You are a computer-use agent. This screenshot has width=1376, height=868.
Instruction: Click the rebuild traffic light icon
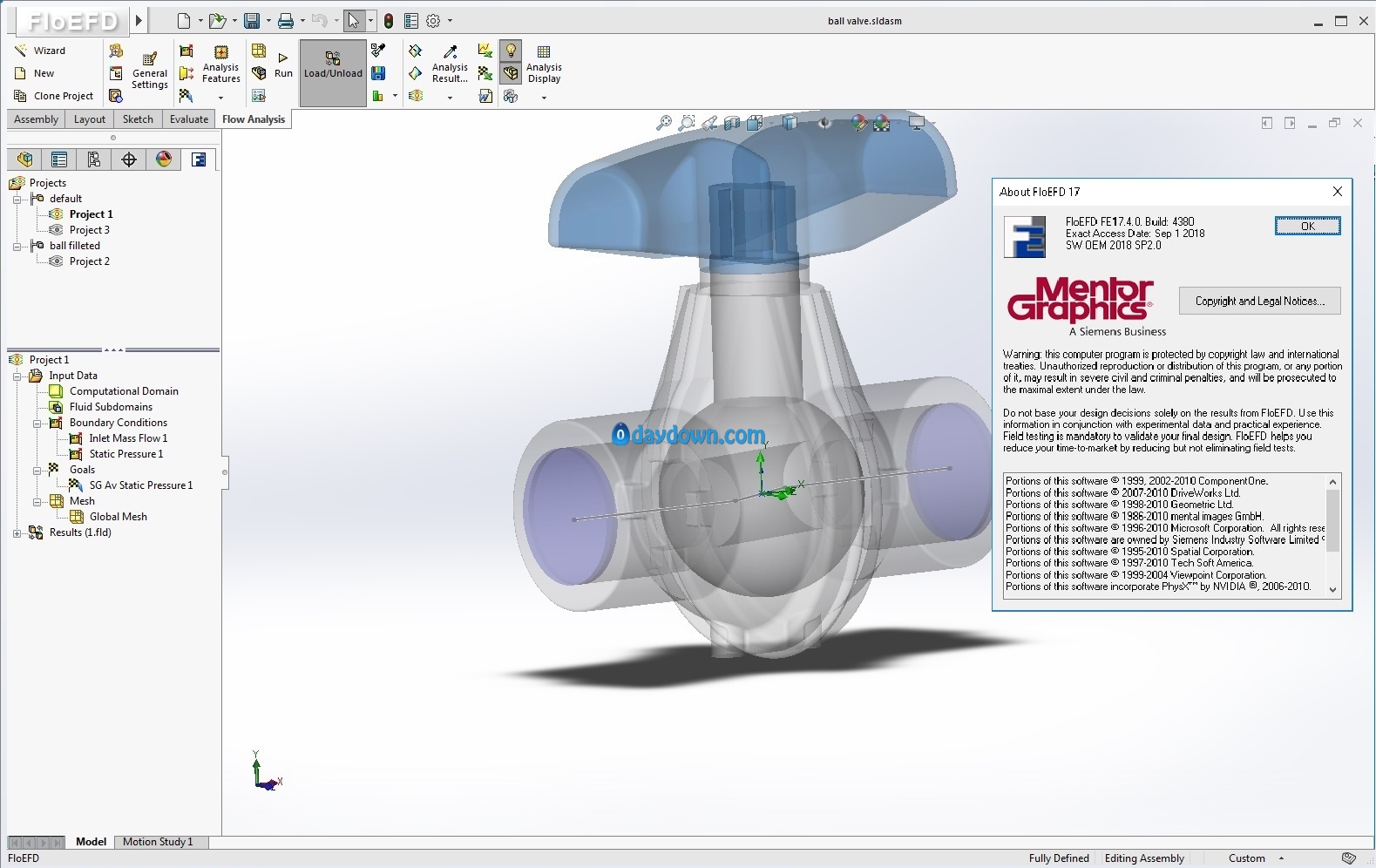(x=389, y=21)
